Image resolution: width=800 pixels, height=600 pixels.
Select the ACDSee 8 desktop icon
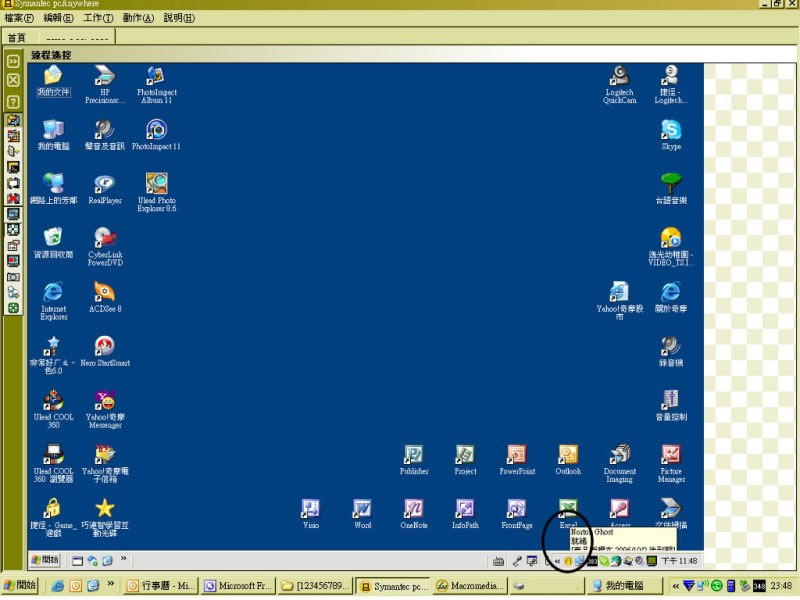[x=105, y=297]
